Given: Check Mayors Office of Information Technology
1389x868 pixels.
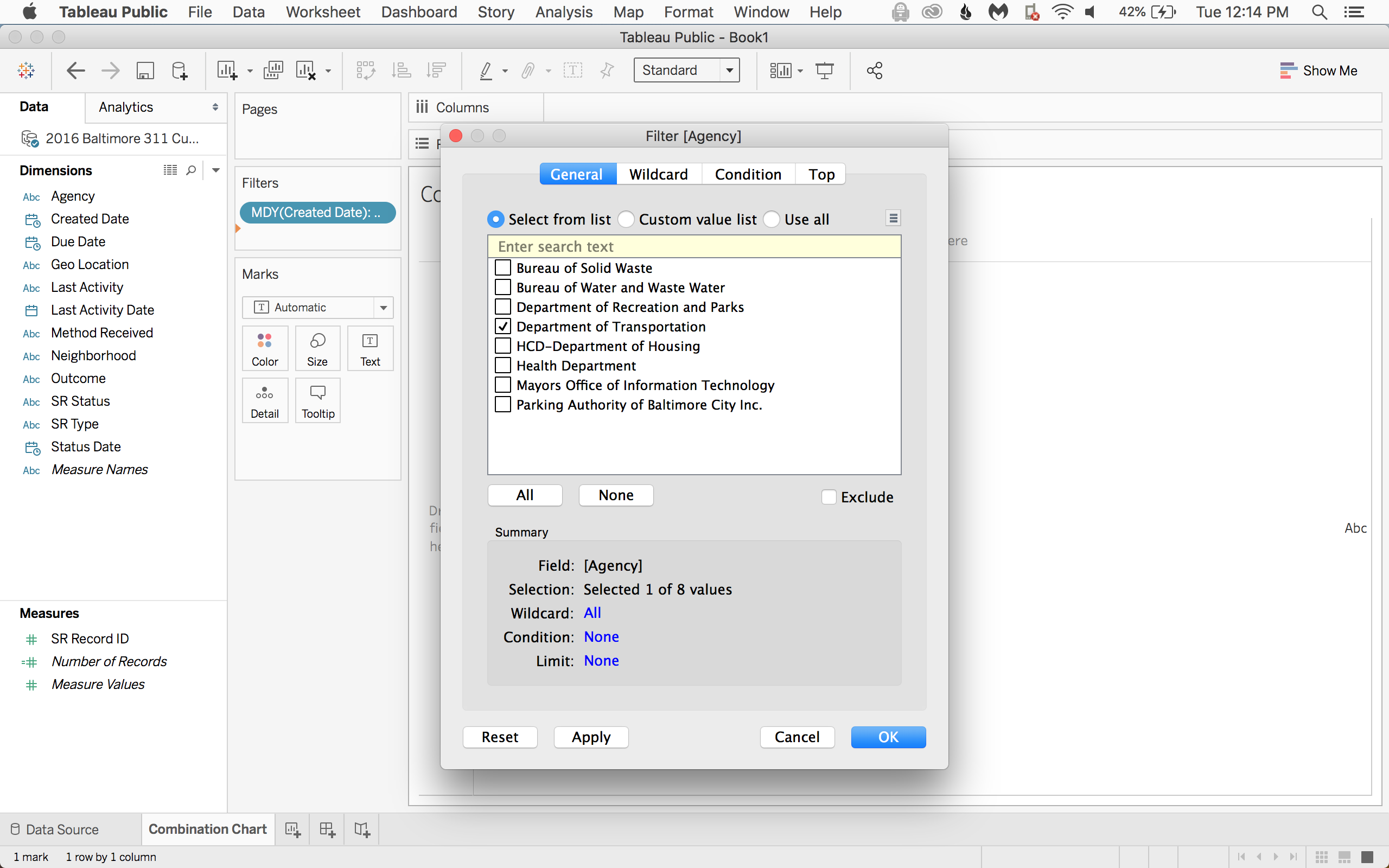Looking at the screenshot, I should tap(503, 385).
